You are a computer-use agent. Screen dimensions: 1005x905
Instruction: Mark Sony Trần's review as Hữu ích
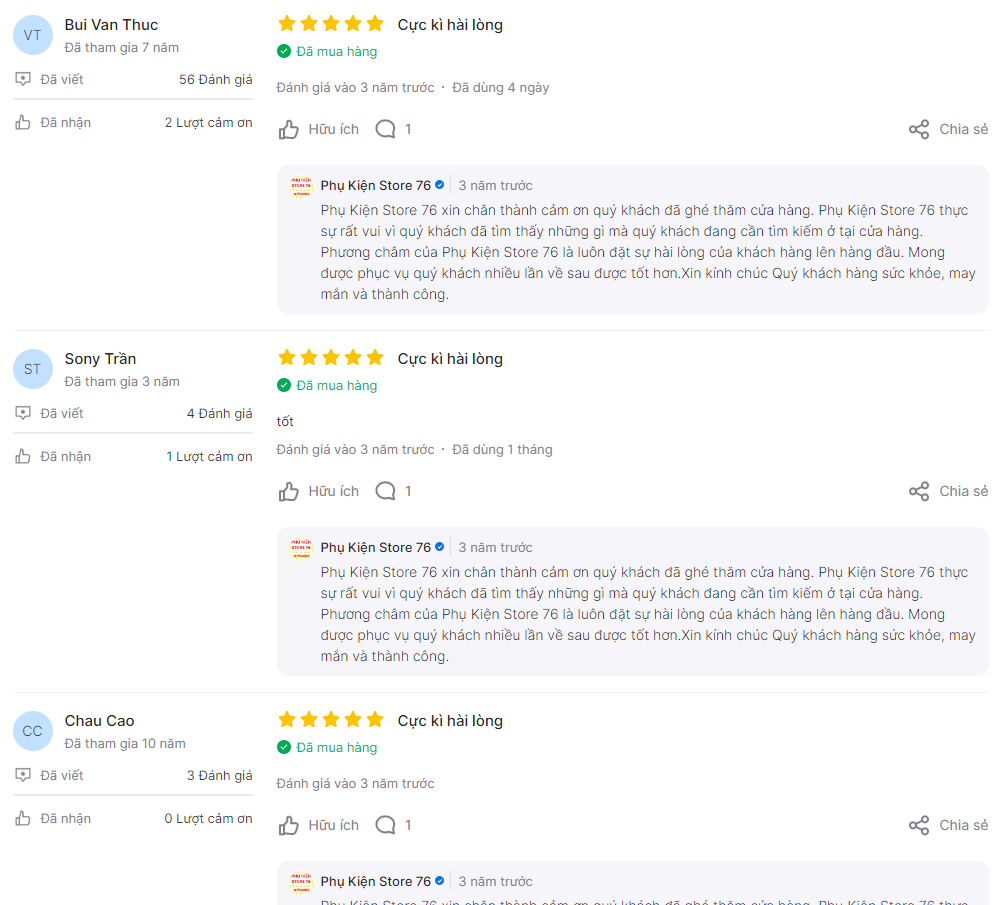pyautogui.click(x=319, y=492)
